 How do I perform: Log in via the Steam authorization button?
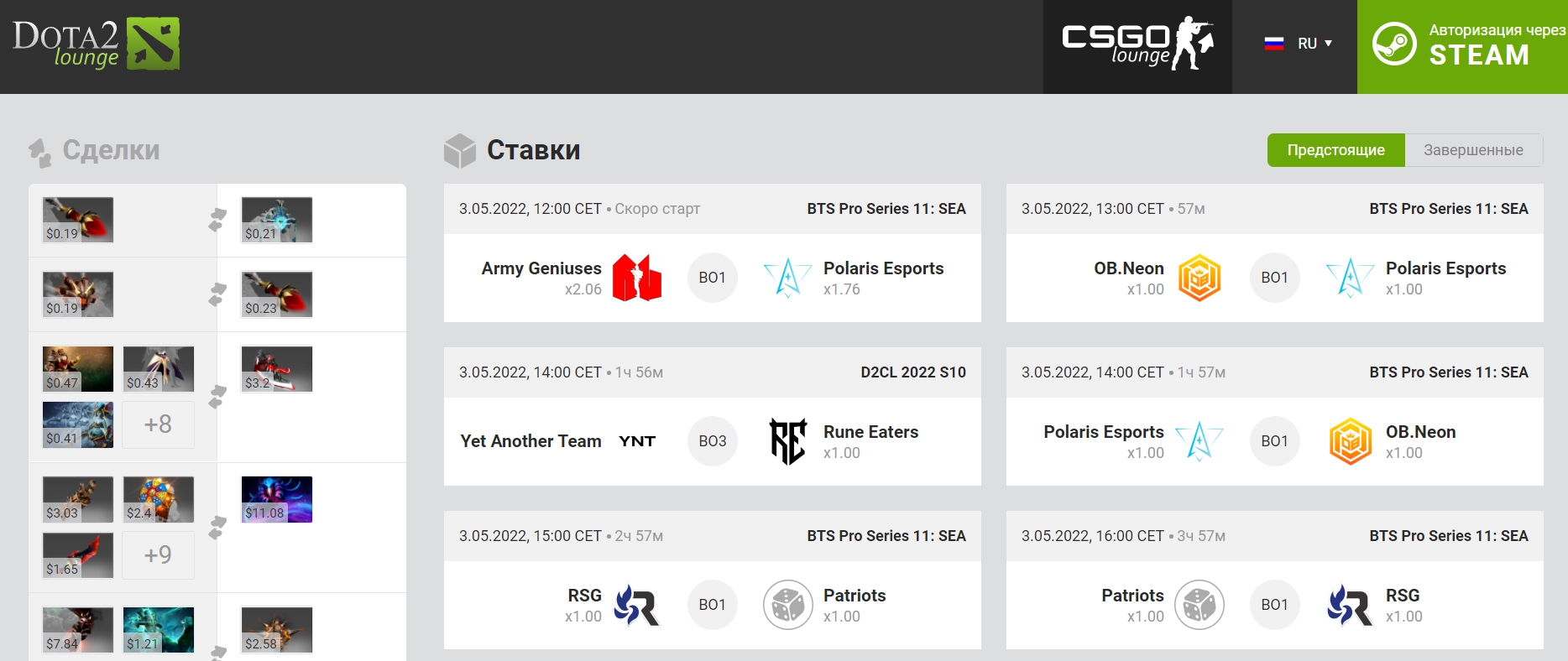1462,46
